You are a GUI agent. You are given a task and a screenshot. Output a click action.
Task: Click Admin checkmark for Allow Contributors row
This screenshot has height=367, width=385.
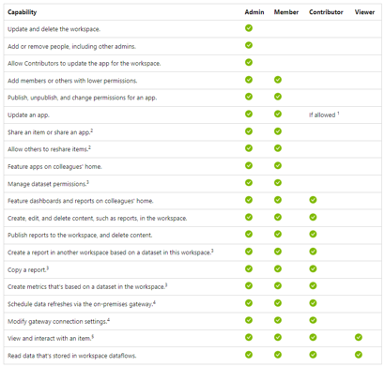coord(249,62)
